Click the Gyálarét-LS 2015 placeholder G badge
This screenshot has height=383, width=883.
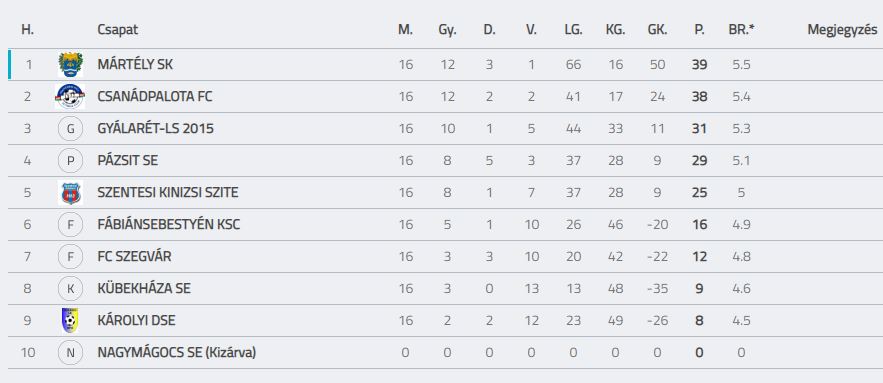point(70,129)
